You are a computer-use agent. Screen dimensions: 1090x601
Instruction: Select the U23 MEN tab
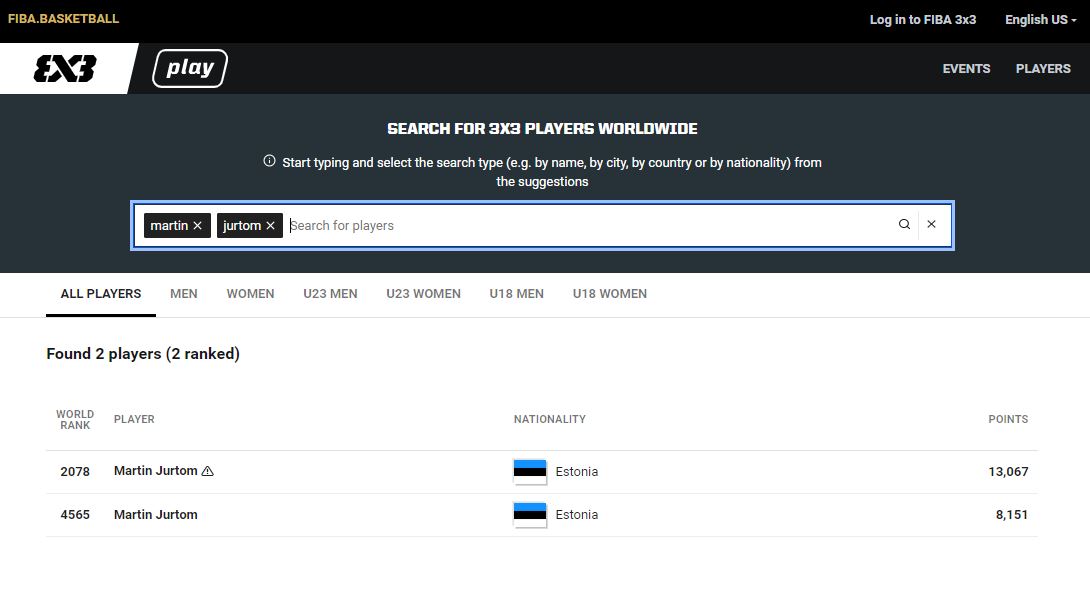point(330,294)
